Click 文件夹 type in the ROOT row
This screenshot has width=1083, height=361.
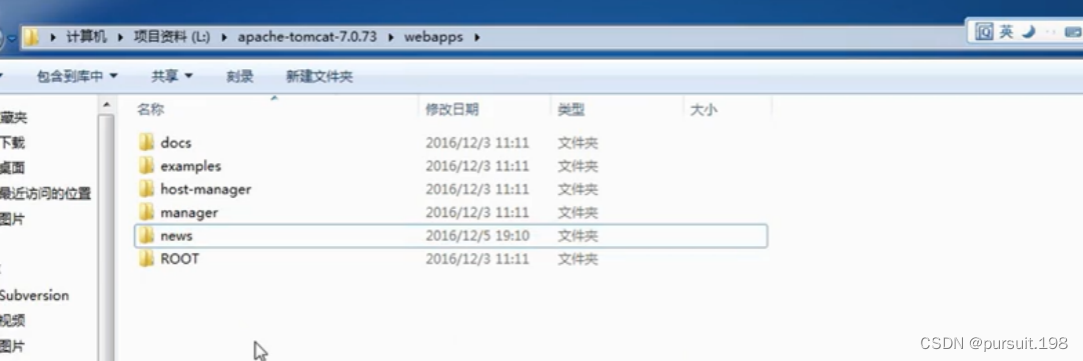577,260
